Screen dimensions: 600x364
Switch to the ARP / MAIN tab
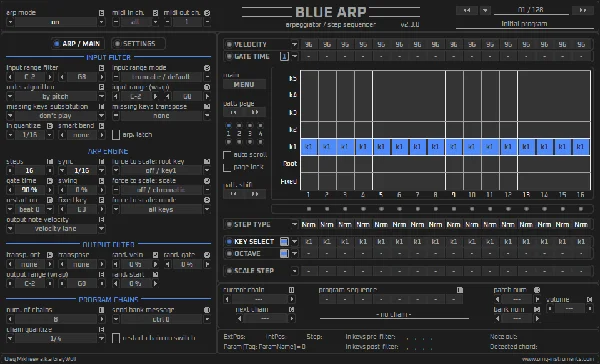[x=78, y=44]
